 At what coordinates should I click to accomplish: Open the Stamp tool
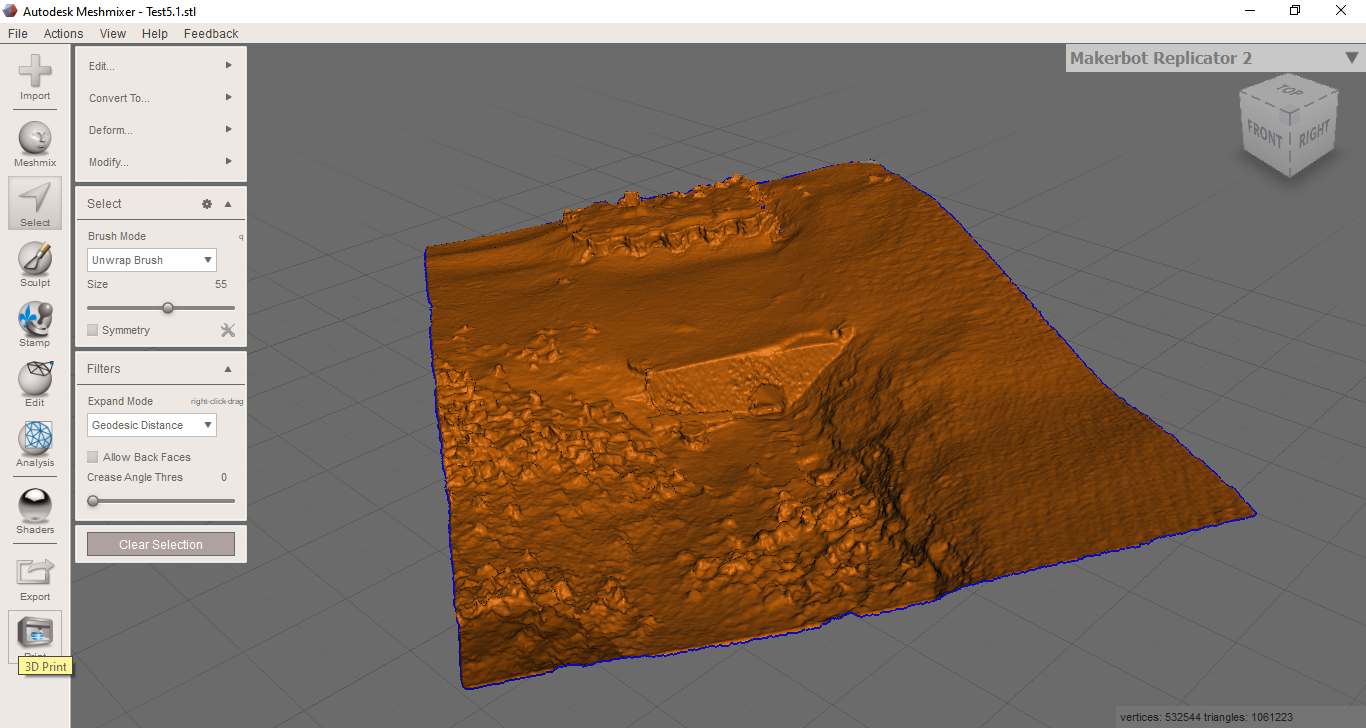click(35, 325)
